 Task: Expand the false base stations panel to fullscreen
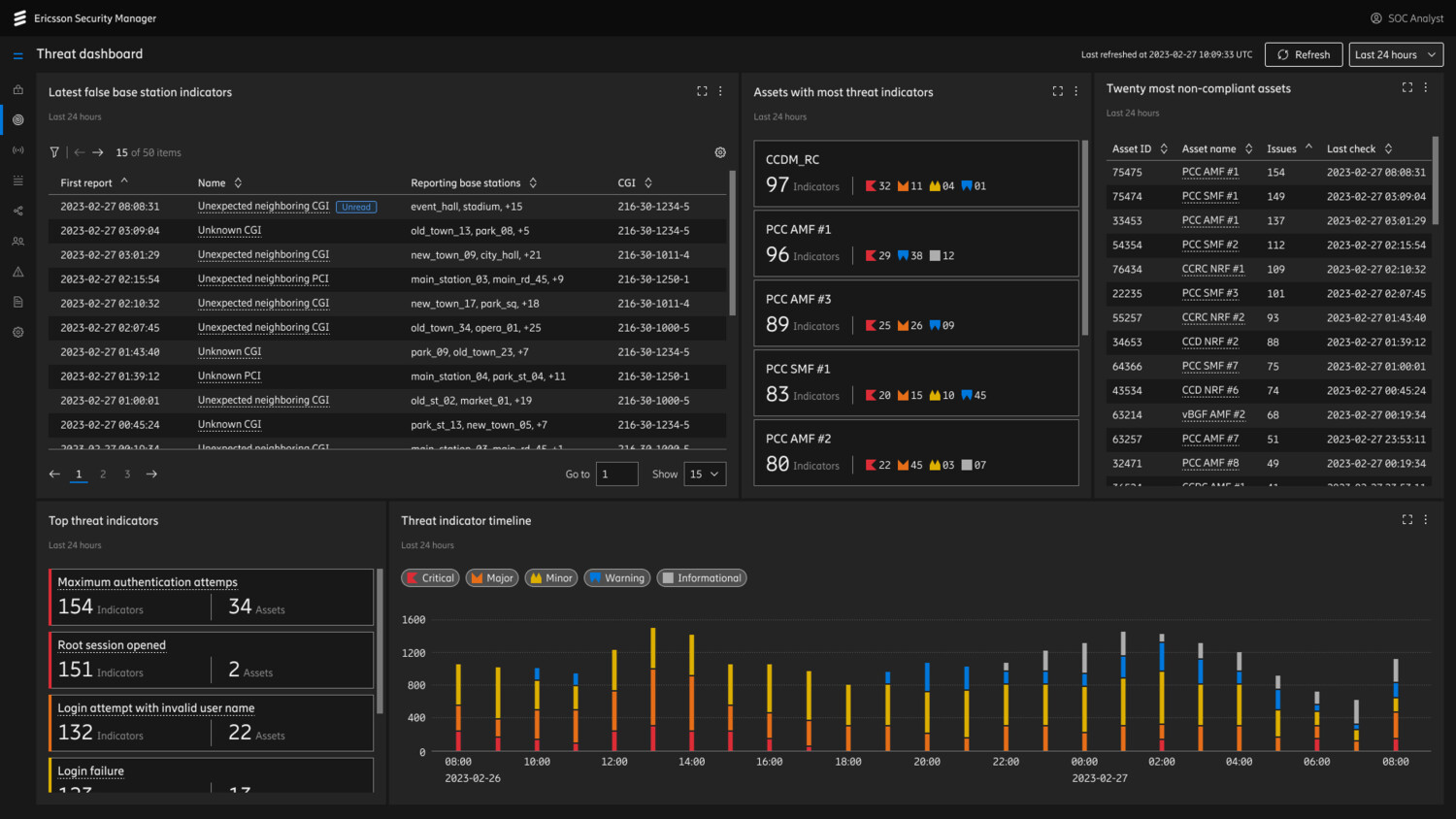pos(702,90)
